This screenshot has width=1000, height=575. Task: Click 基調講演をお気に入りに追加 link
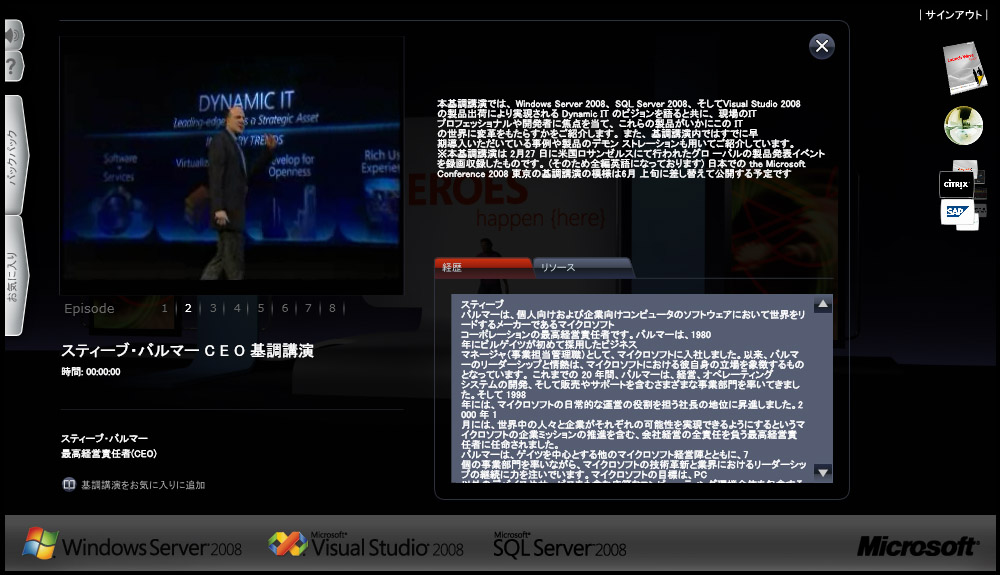tap(143, 485)
